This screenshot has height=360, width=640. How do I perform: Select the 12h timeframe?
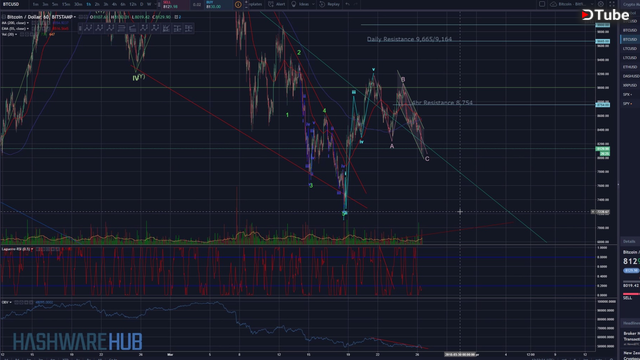click(133, 4)
